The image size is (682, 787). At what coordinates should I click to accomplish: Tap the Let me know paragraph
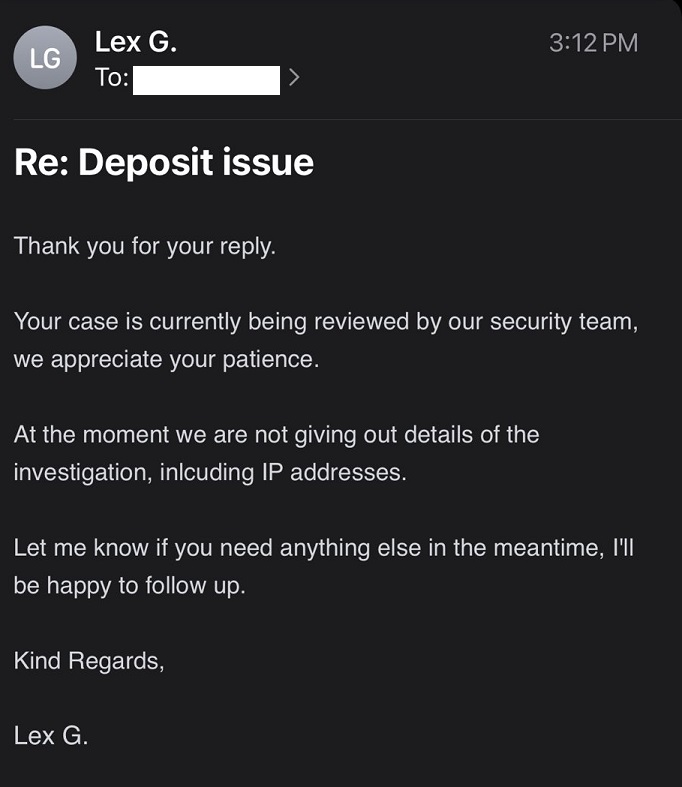coord(324,566)
